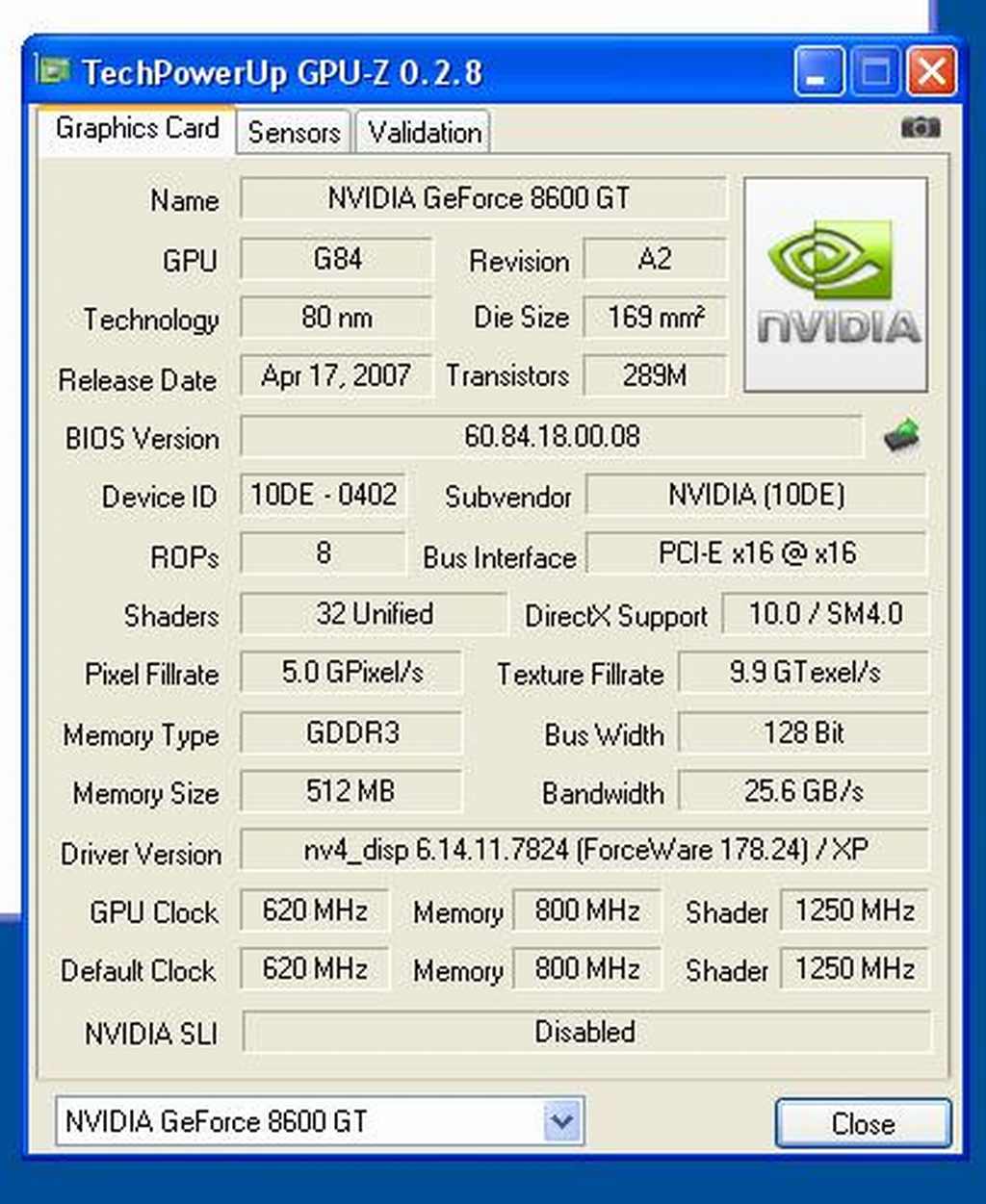This screenshot has width=986, height=1204.
Task: Click Pixel Fillrate value 5.0 GPixel/s
Action: click(350, 673)
